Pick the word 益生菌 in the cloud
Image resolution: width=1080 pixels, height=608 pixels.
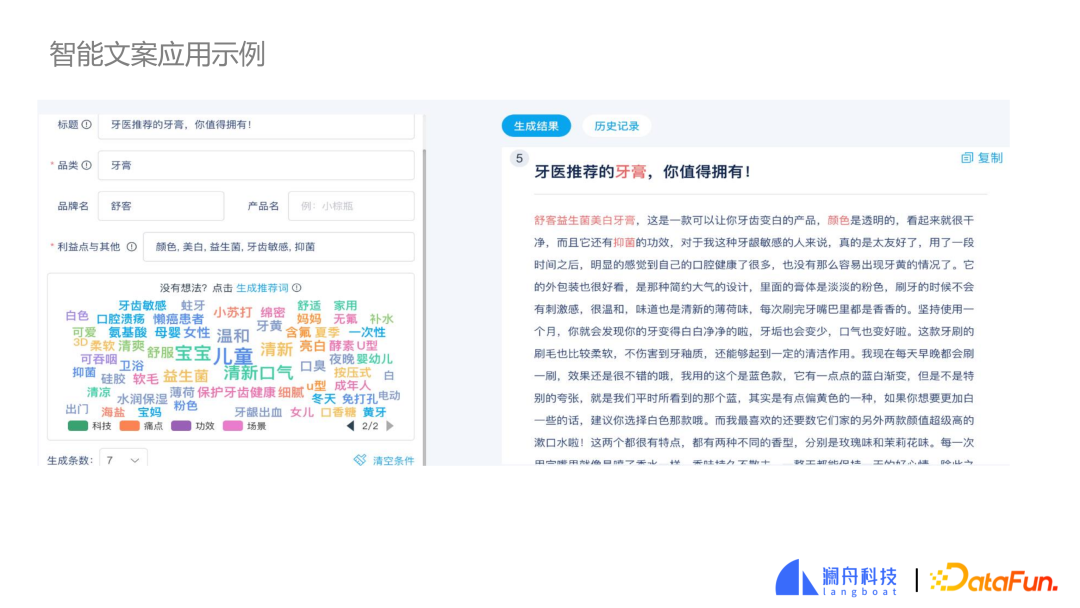[x=185, y=376]
